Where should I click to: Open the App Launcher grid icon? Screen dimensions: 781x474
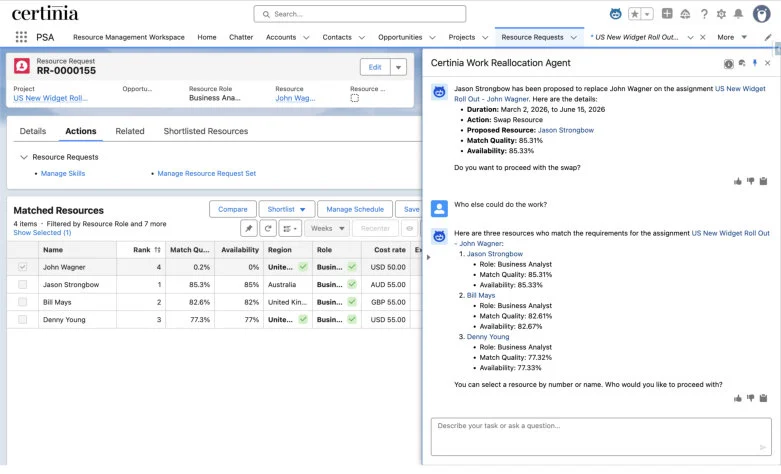pyautogui.click(x=21, y=37)
